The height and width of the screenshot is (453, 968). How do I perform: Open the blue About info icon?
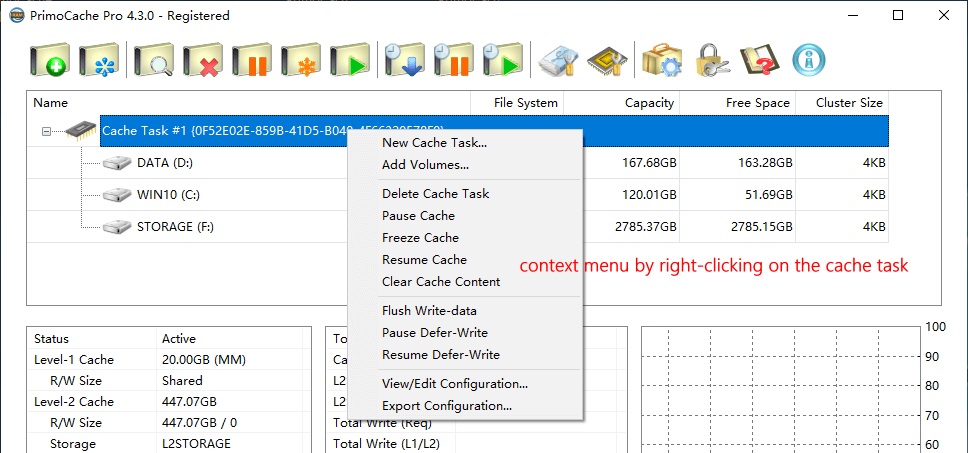tap(809, 60)
